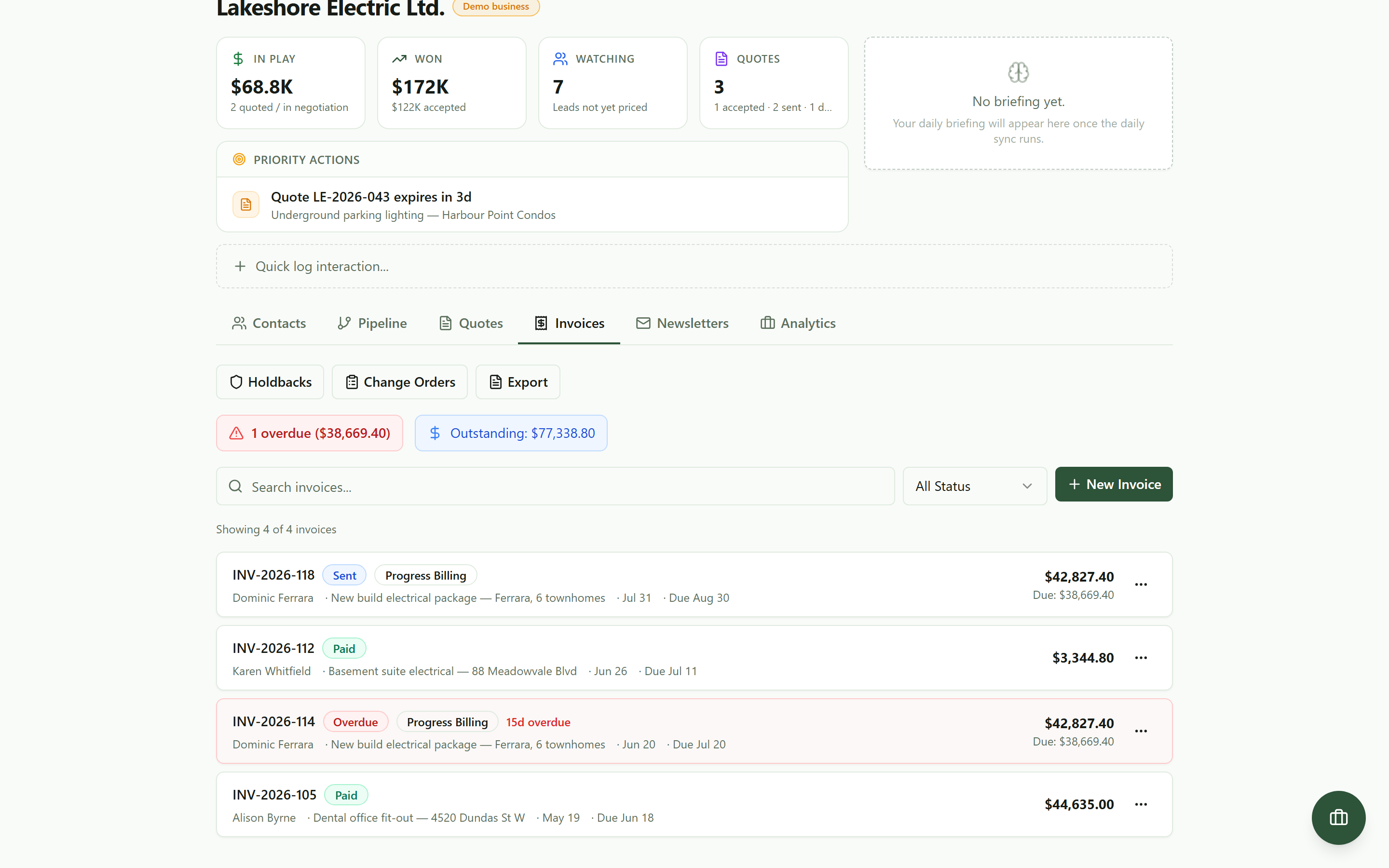Image resolution: width=1389 pixels, height=868 pixels.
Task: Open the Holdbacks view
Action: coord(270,382)
